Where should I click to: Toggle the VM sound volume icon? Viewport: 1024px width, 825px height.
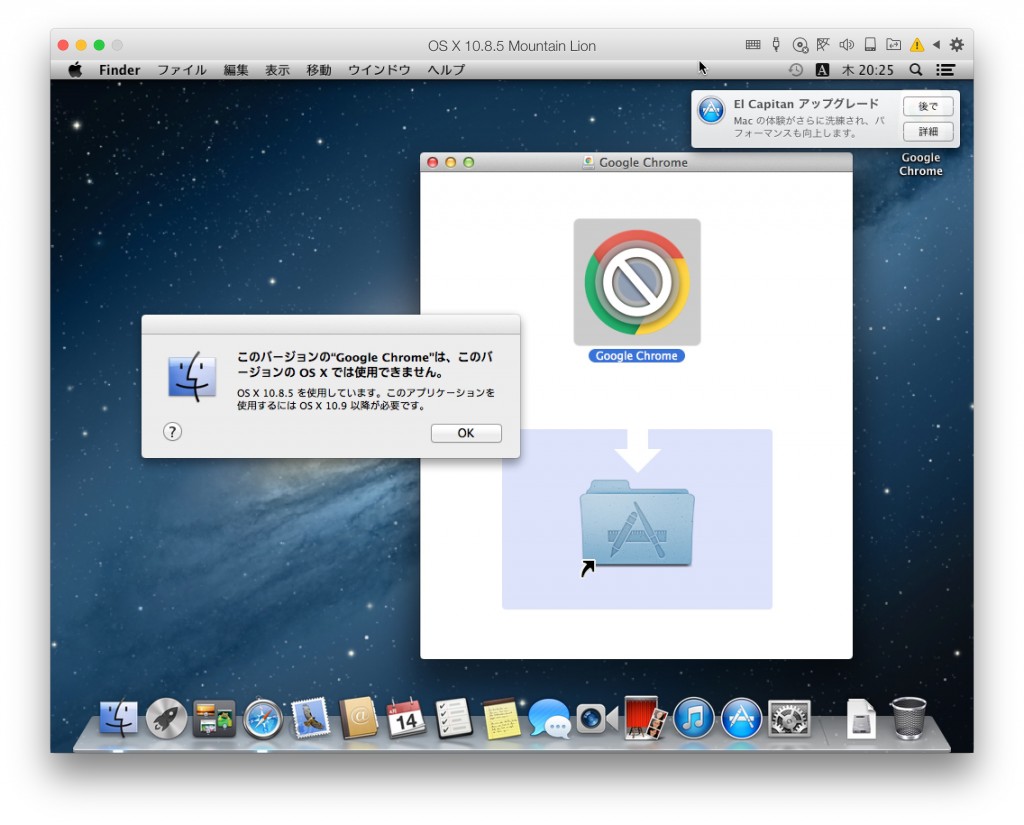846,45
